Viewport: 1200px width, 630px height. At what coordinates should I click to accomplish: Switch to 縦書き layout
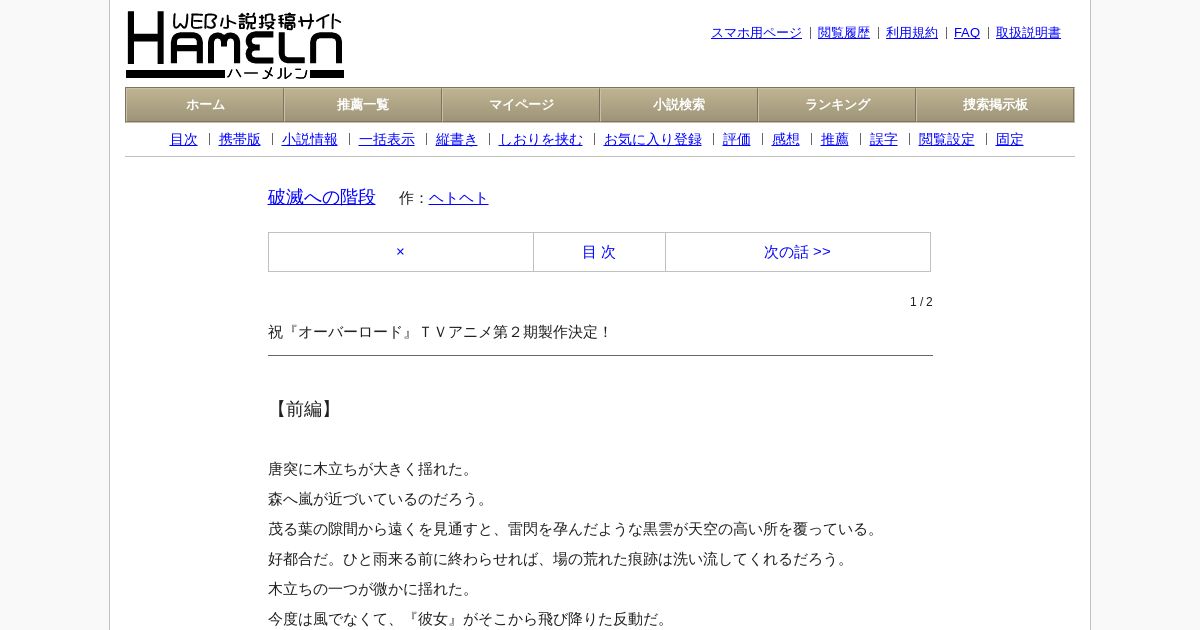point(457,140)
